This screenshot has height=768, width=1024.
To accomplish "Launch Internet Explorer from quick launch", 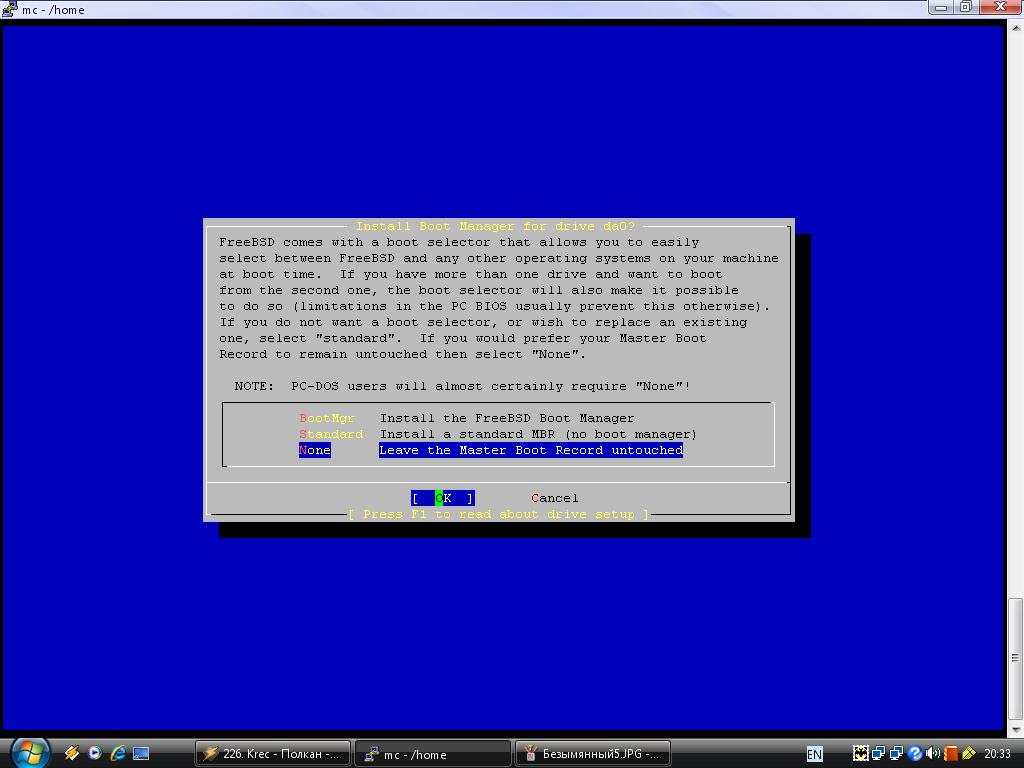I will pos(118,753).
